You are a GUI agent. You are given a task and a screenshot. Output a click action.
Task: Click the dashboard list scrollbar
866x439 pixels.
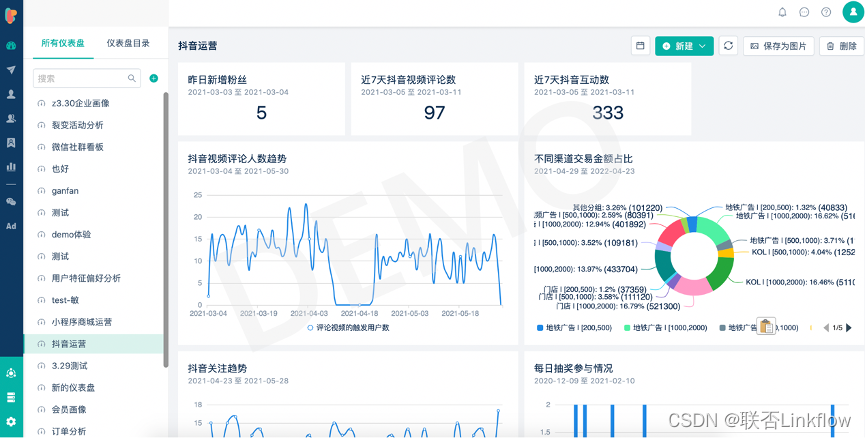pos(166,230)
